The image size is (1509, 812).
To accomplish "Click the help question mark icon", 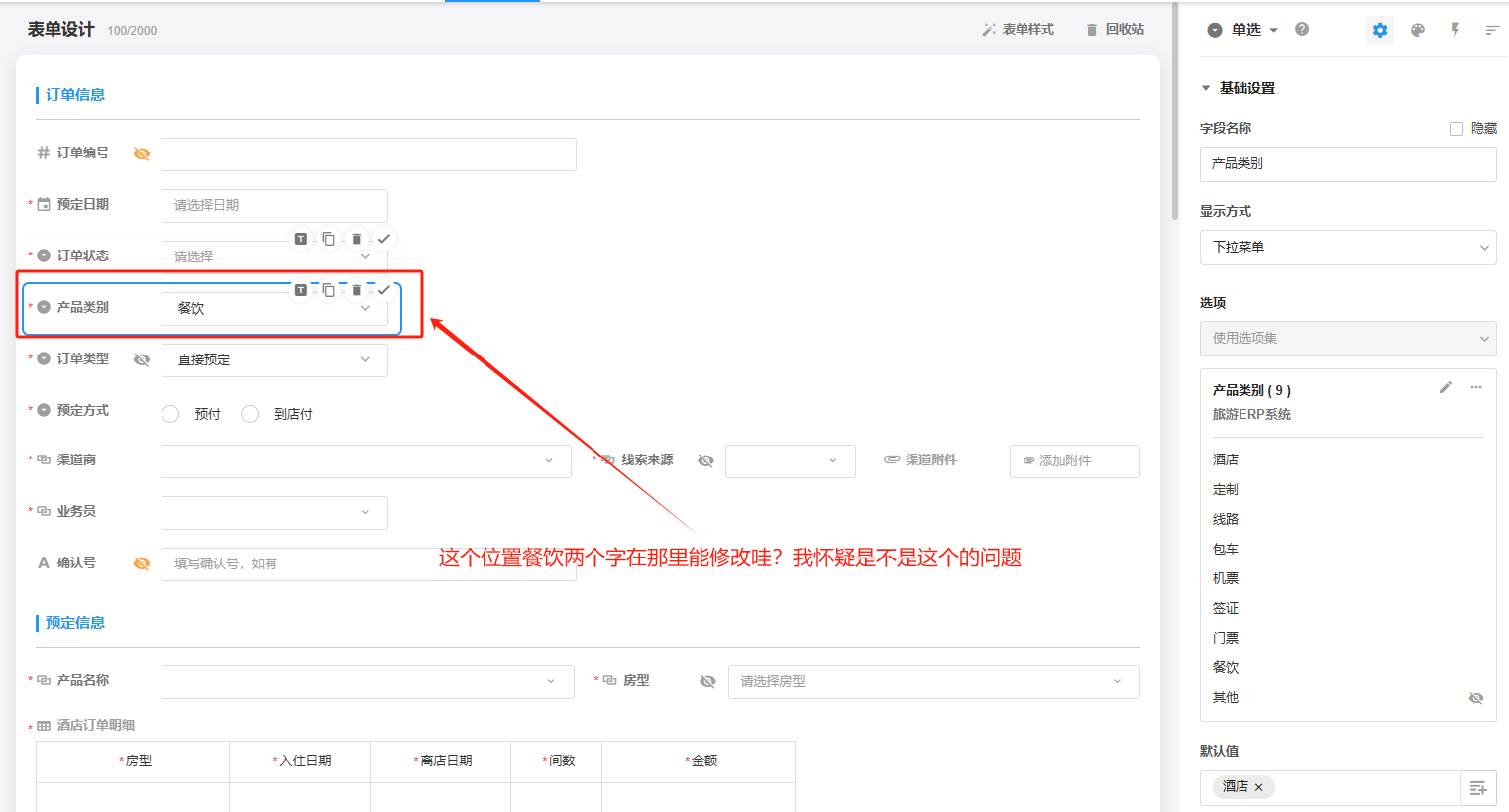I will coord(1302,29).
